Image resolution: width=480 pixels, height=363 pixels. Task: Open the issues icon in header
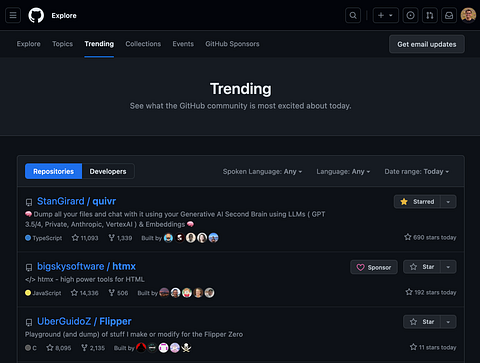coord(411,15)
